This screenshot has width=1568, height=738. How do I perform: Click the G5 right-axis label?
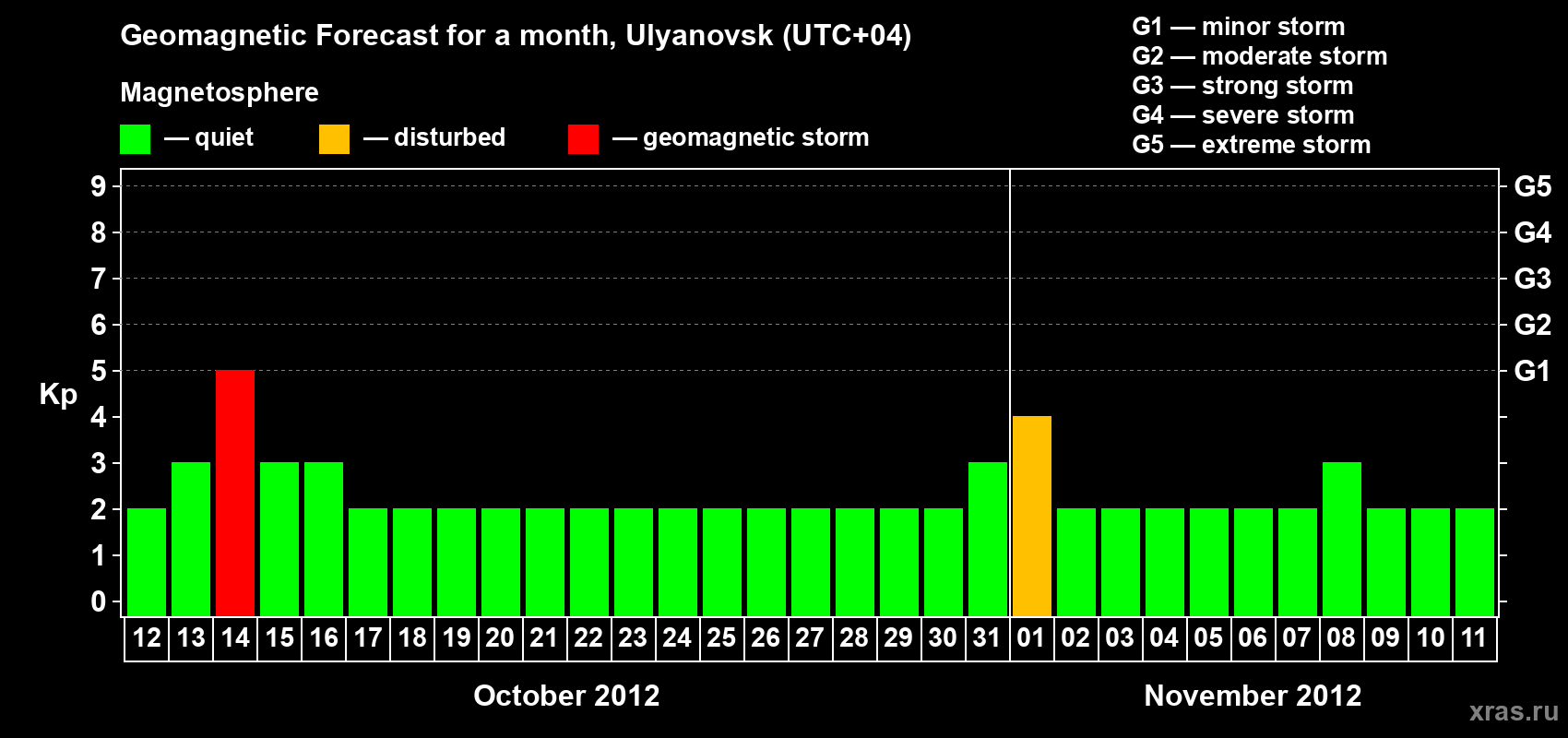click(1532, 186)
